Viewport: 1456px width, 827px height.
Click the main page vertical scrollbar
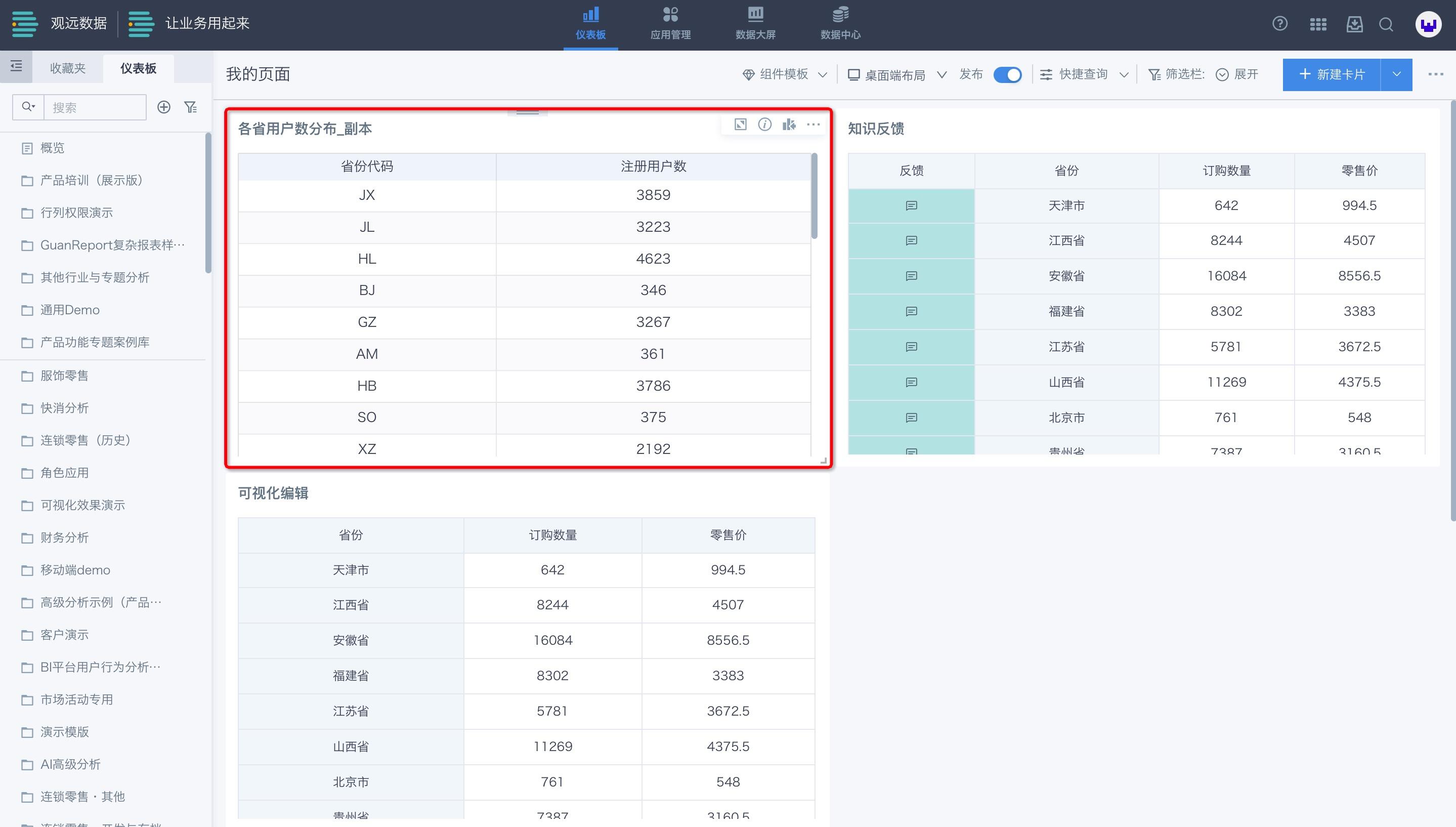tap(1452, 311)
